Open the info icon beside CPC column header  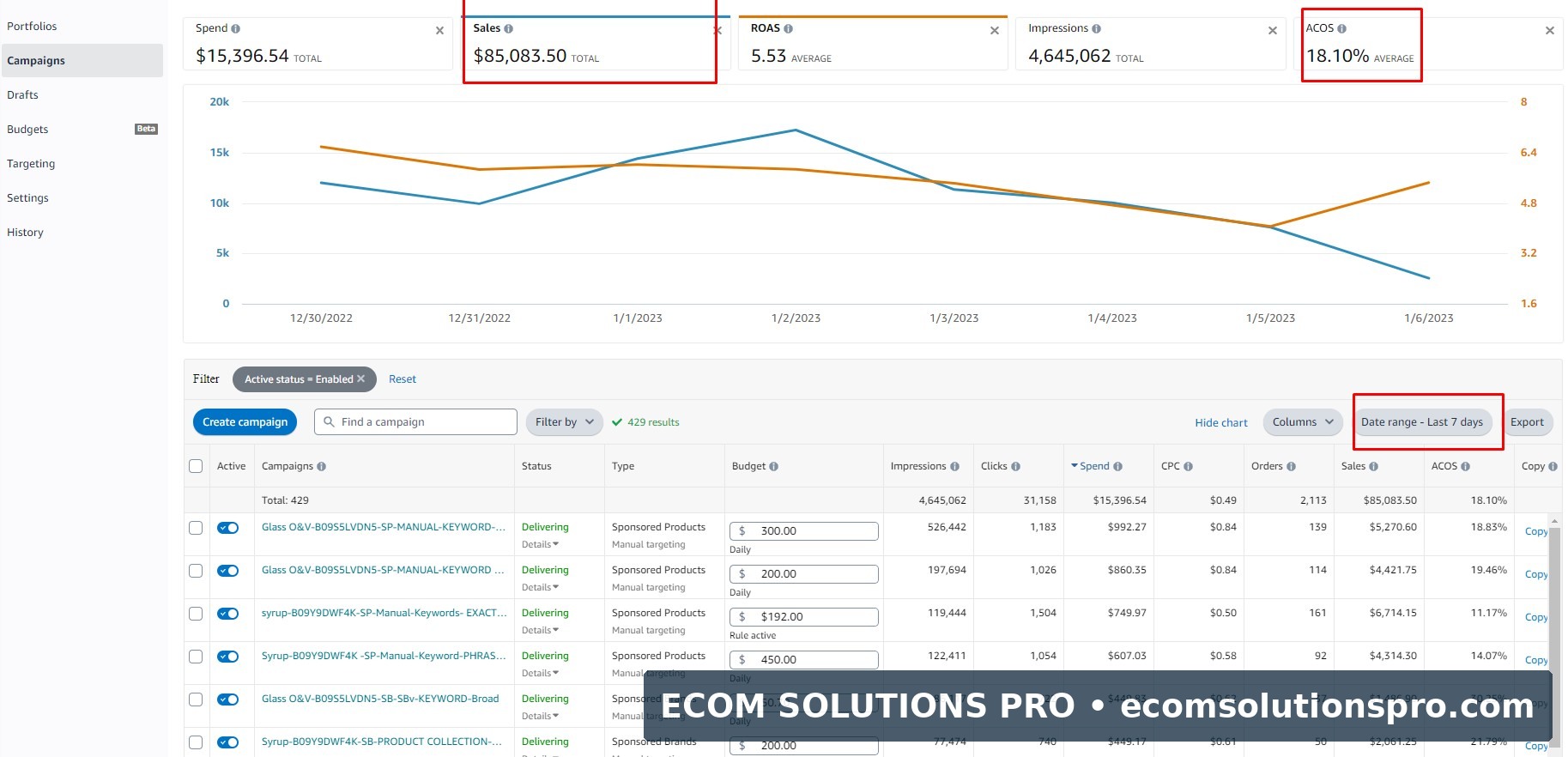tap(1189, 467)
